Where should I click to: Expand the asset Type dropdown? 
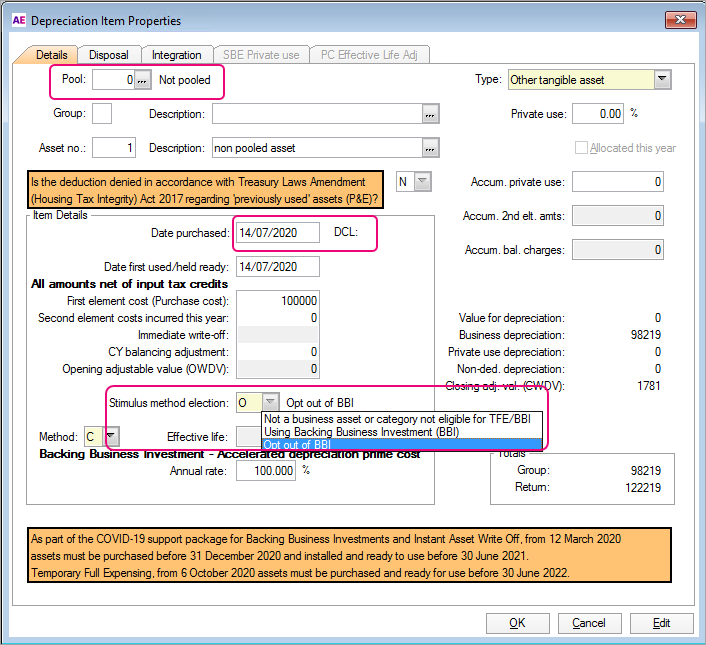661,80
